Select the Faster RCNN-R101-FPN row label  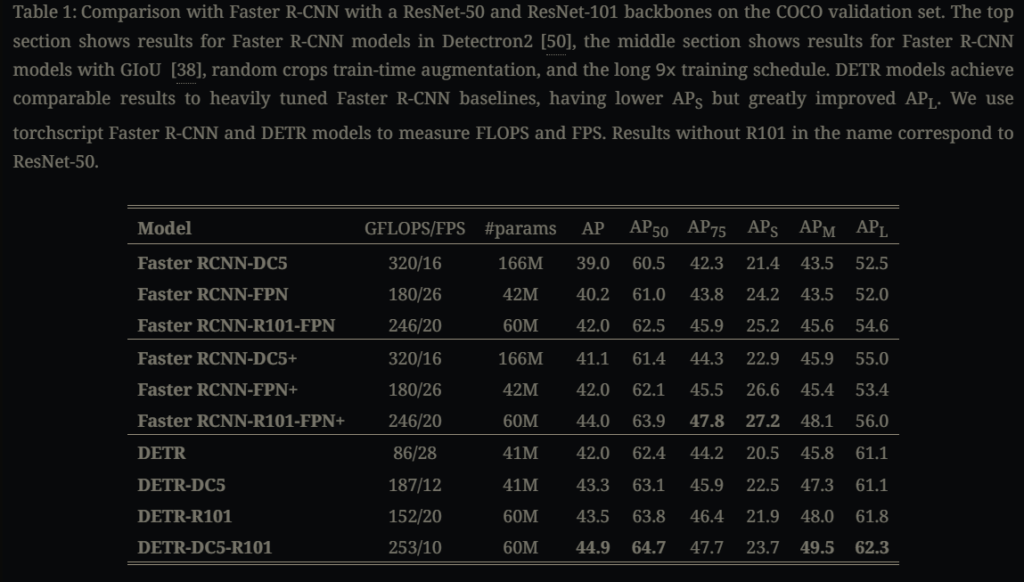pos(236,325)
